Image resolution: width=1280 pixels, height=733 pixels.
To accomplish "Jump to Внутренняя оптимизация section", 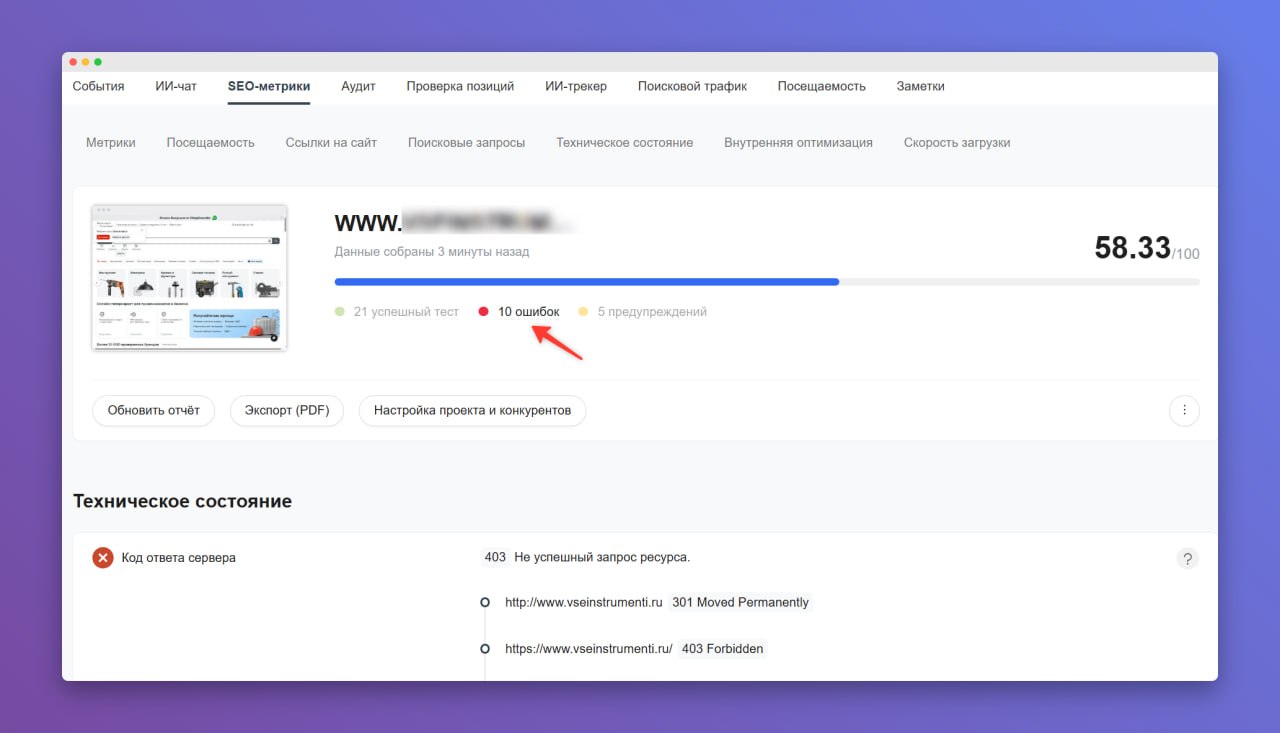I will (798, 143).
